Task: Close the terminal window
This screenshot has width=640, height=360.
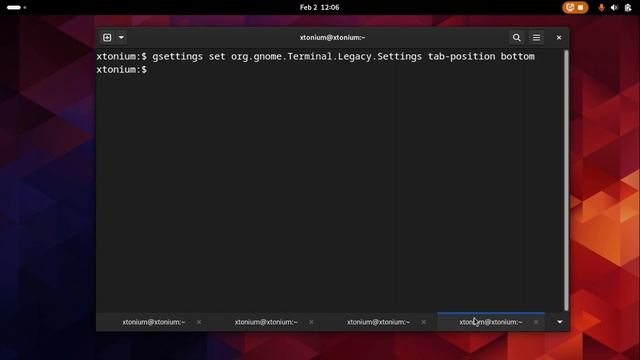Action: 559,38
